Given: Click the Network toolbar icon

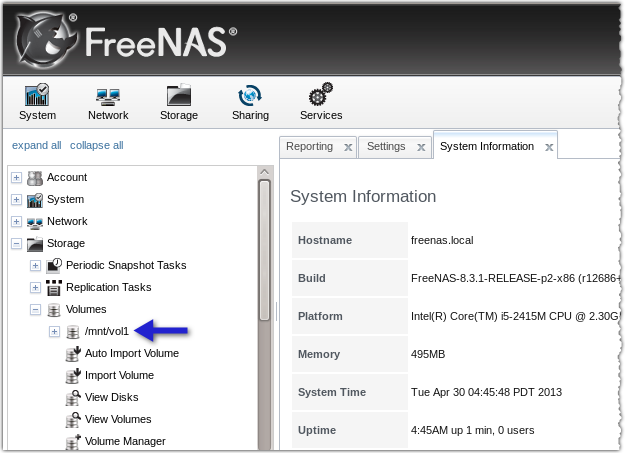Looking at the screenshot, I should pyautogui.click(x=108, y=97).
